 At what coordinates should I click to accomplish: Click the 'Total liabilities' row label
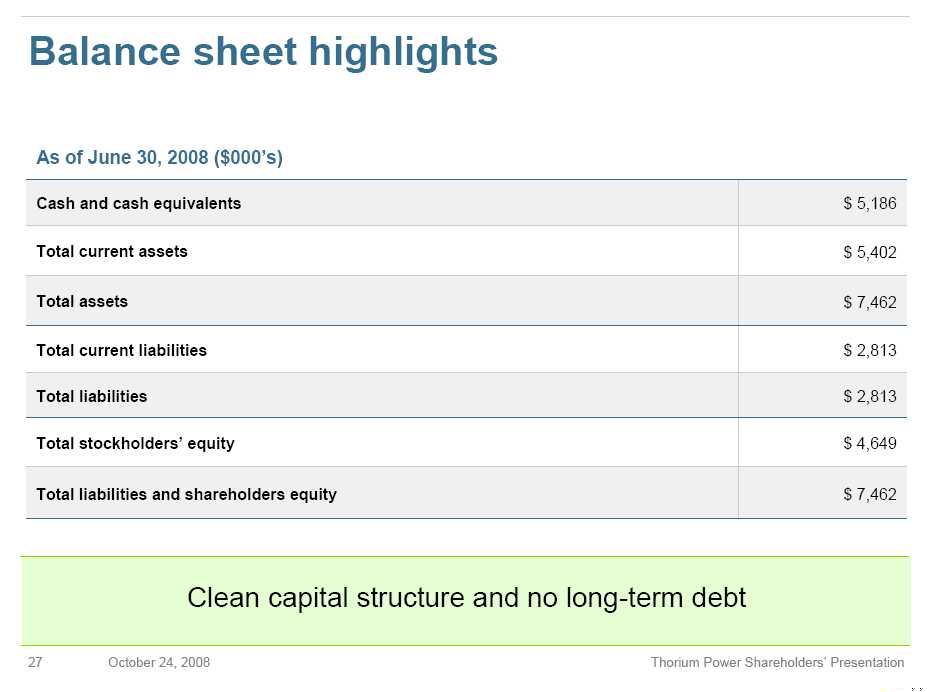[91, 396]
